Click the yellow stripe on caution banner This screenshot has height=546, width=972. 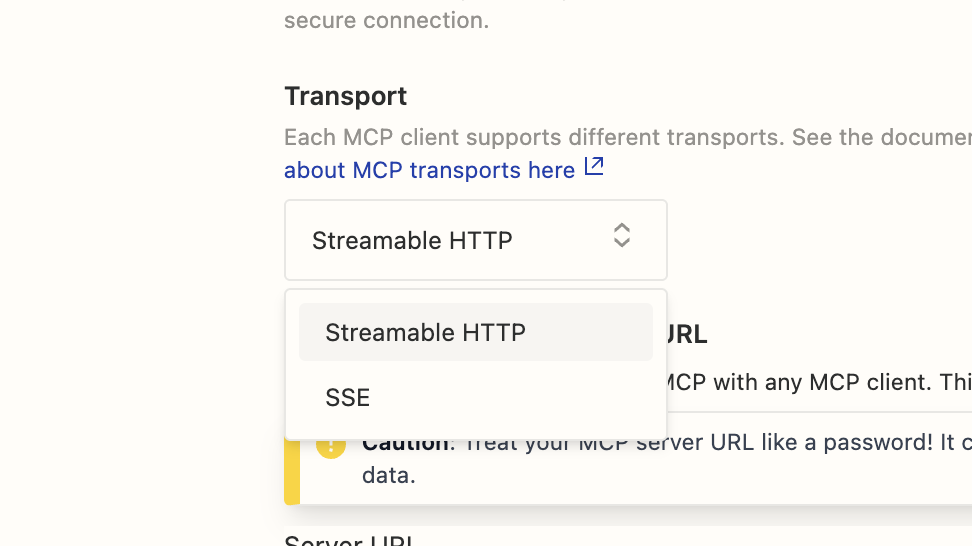pos(292,470)
